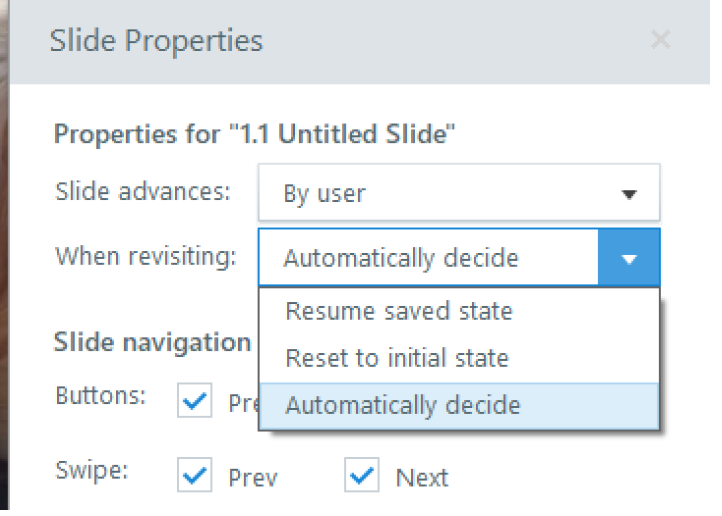The width and height of the screenshot is (722, 516).
Task: Uncheck the Swipe Prev checkbox
Action: pyautogui.click(x=197, y=477)
